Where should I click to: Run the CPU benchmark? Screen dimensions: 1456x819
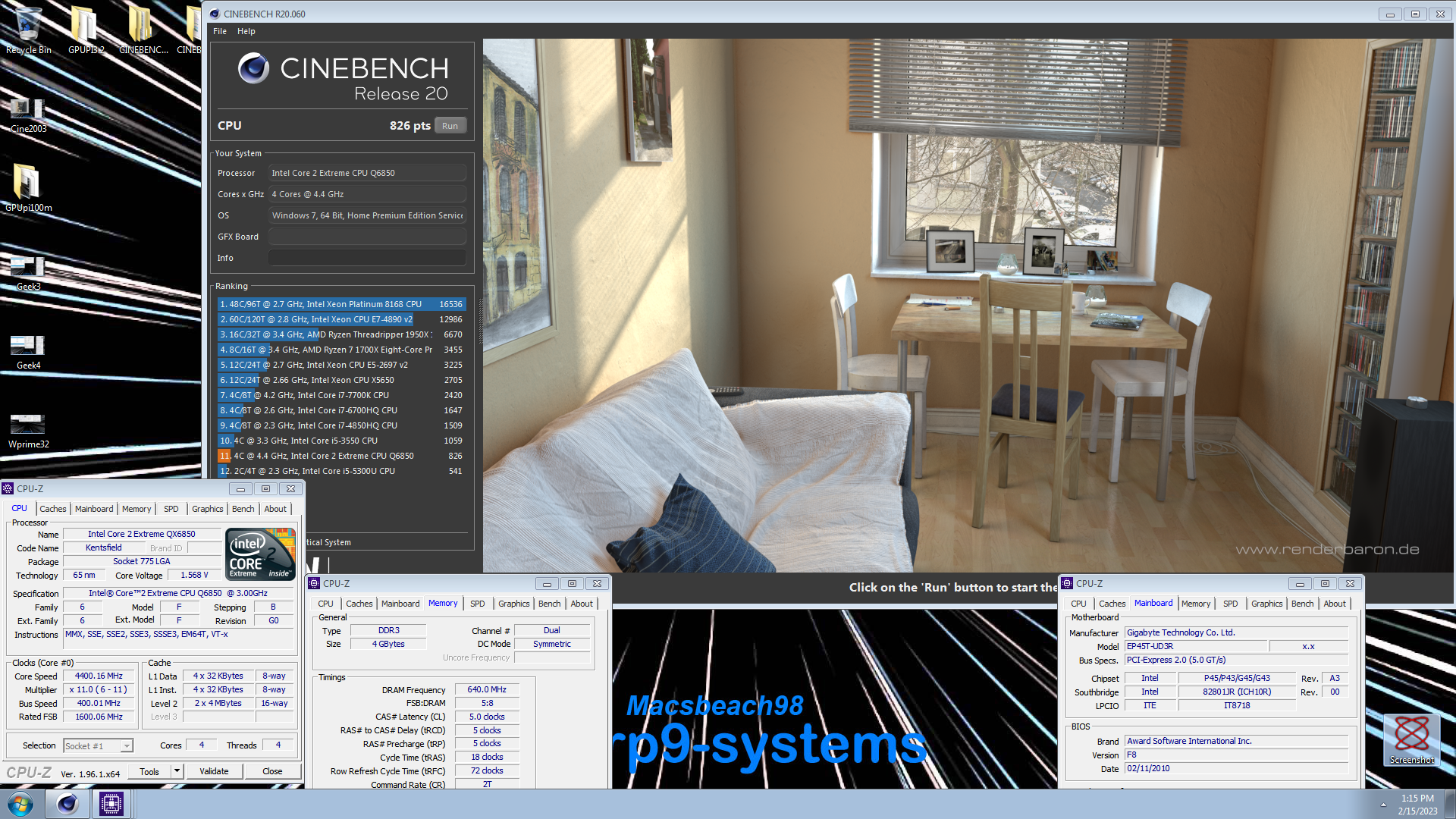pos(450,126)
